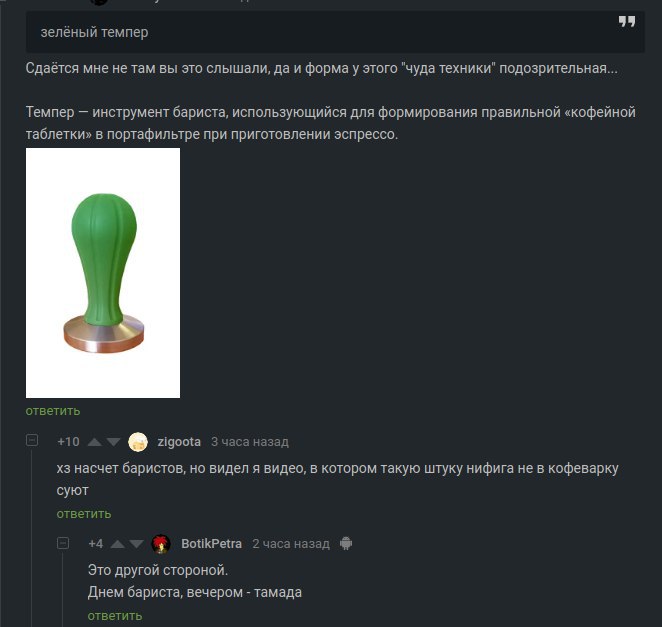This screenshot has width=662, height=627.
Task: Open the green tamper image
Action: (x=103, y=273)
